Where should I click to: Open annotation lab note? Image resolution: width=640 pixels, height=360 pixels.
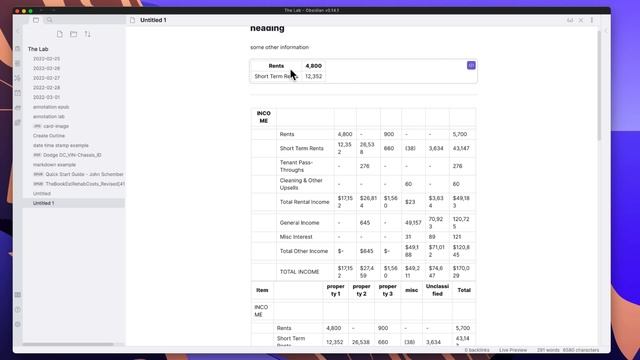(49, 116)
